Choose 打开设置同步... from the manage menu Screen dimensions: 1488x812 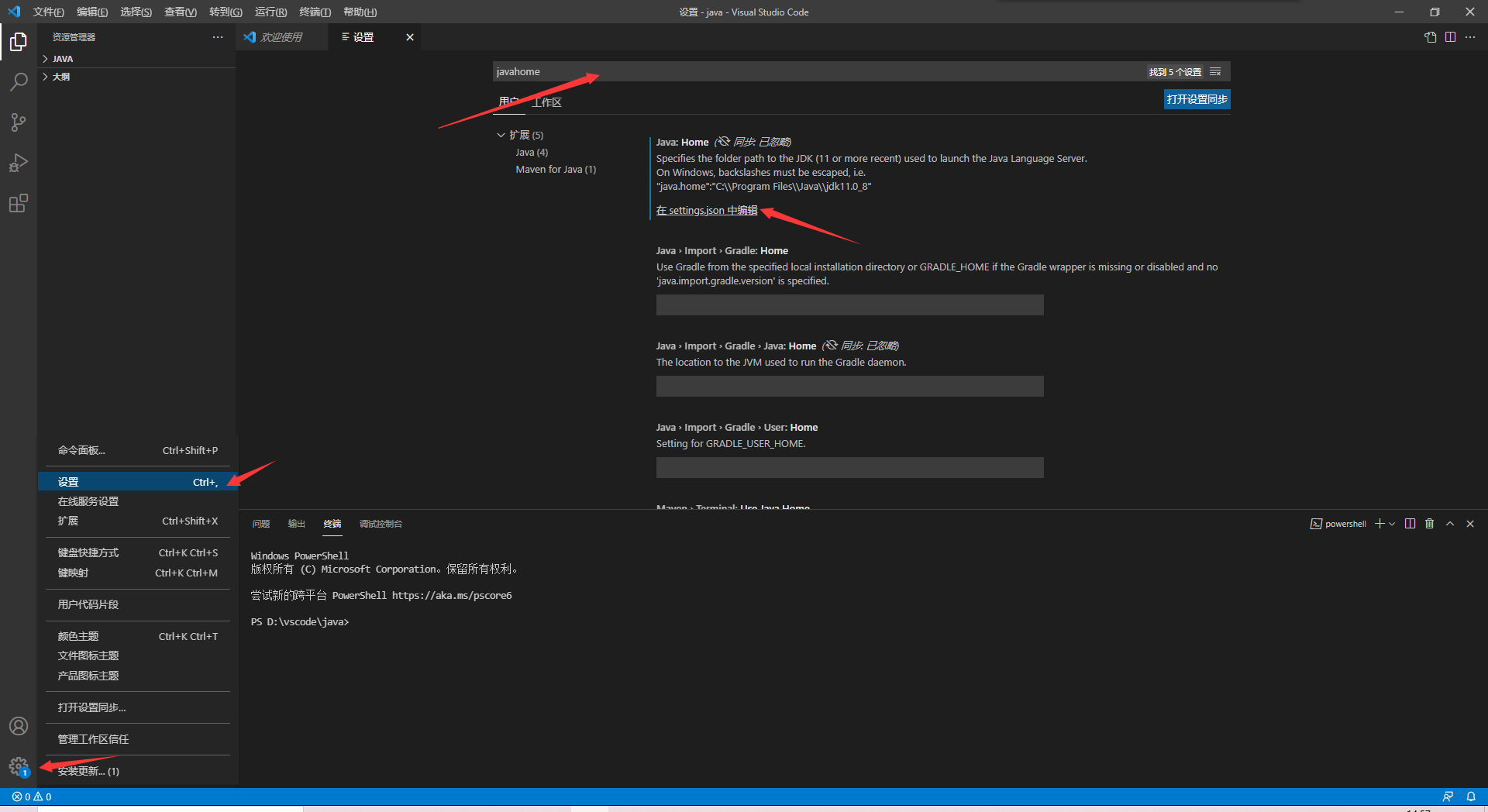coord(138,707)
